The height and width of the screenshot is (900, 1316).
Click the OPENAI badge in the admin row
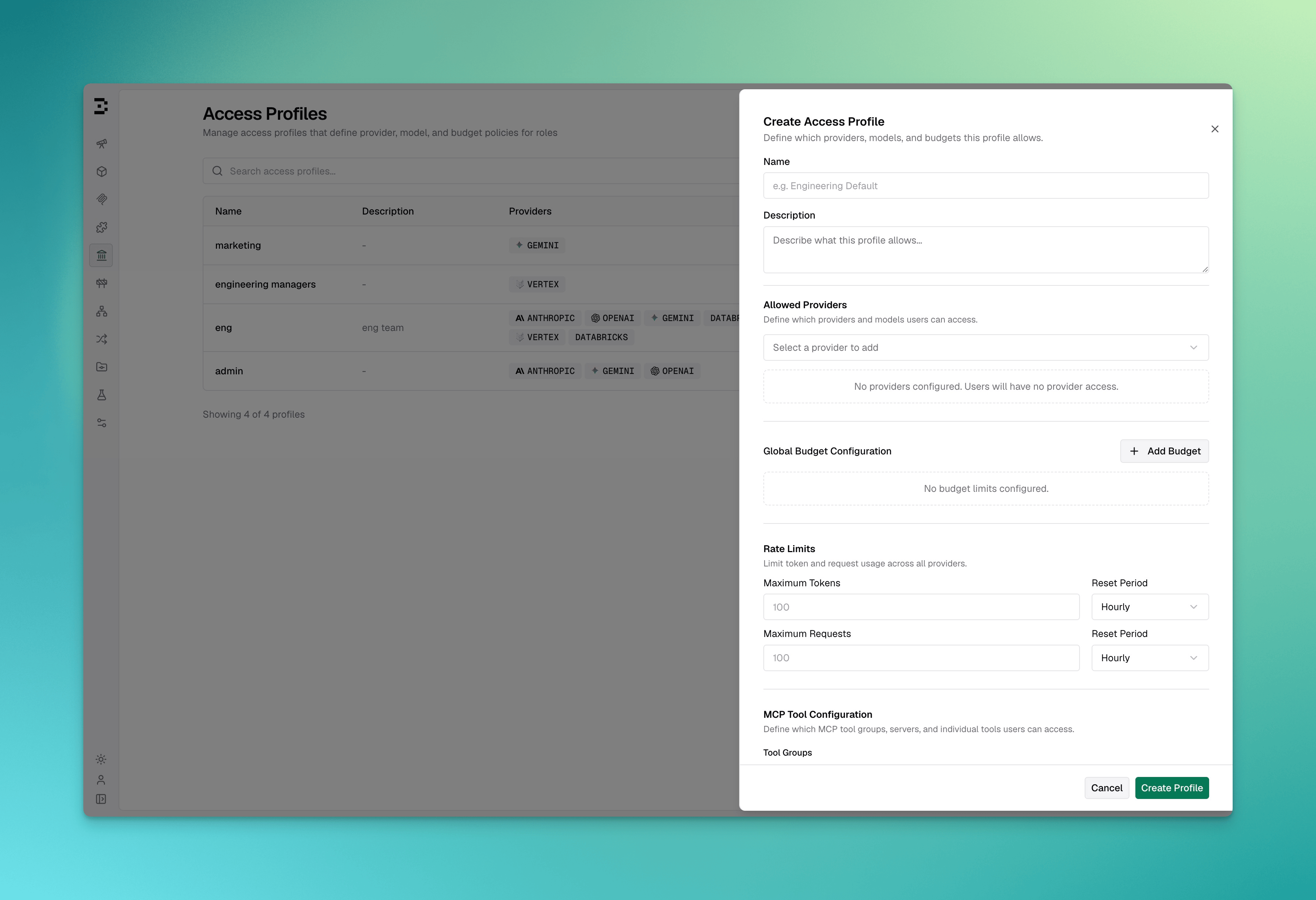(672, 371)
